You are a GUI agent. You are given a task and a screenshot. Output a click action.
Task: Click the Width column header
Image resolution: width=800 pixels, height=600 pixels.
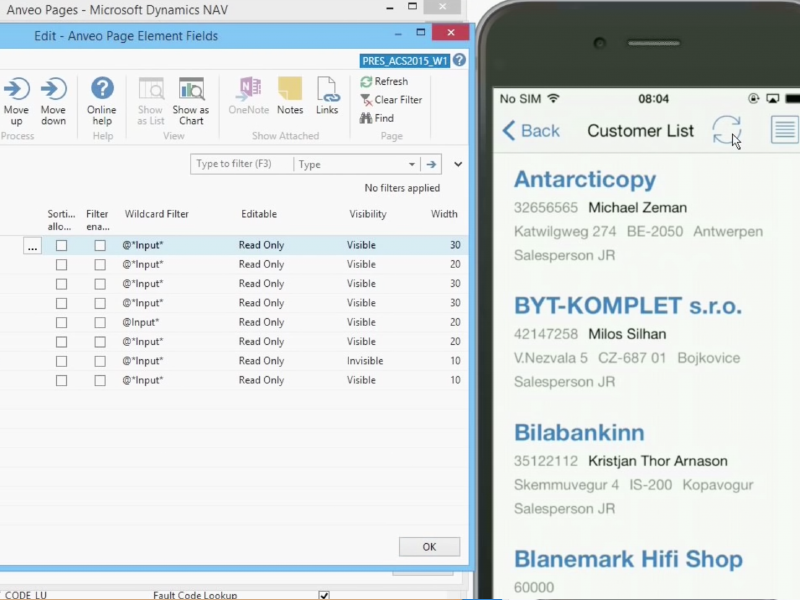tap(444, 214)
